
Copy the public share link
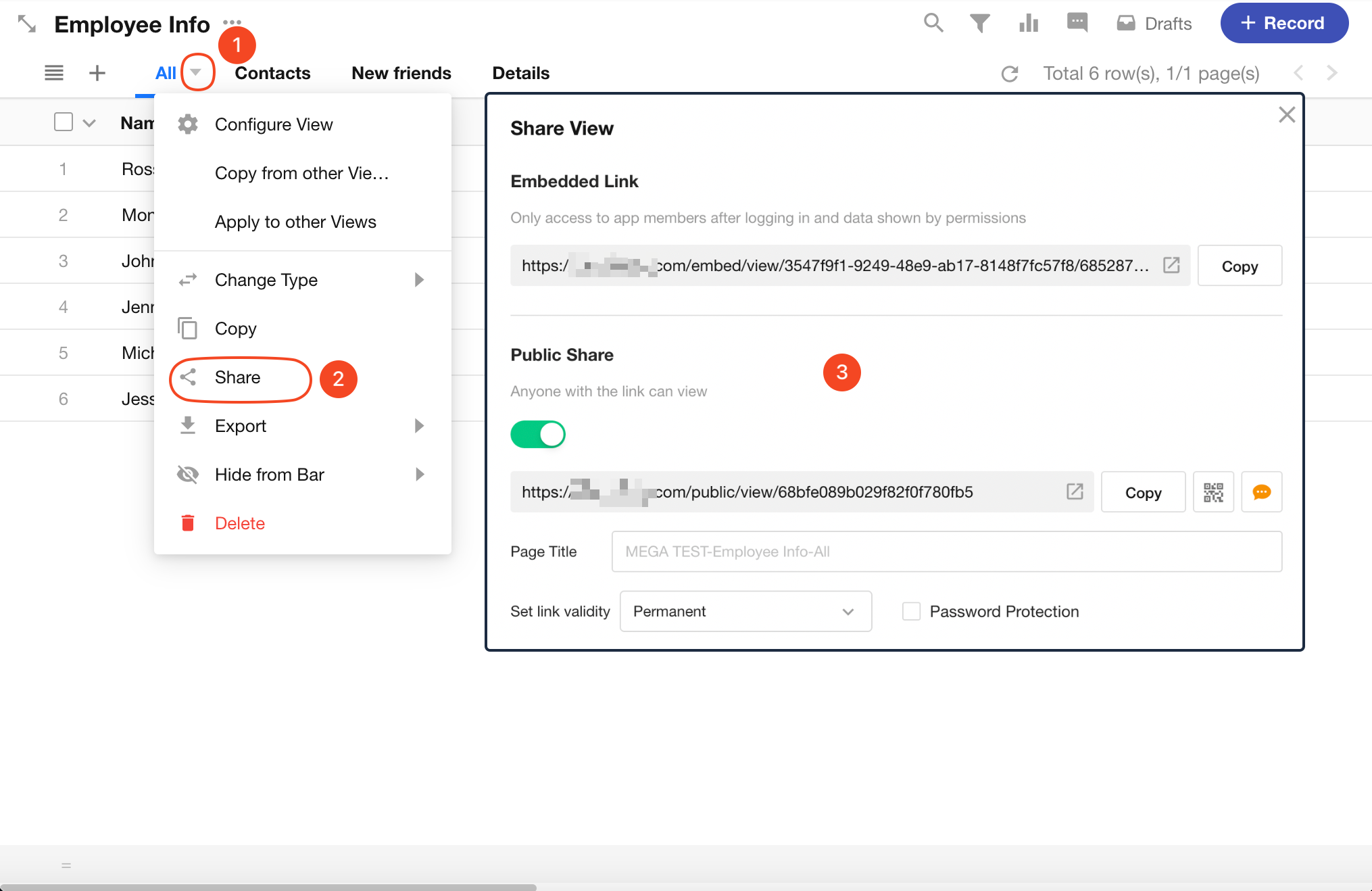[1142, 492]
